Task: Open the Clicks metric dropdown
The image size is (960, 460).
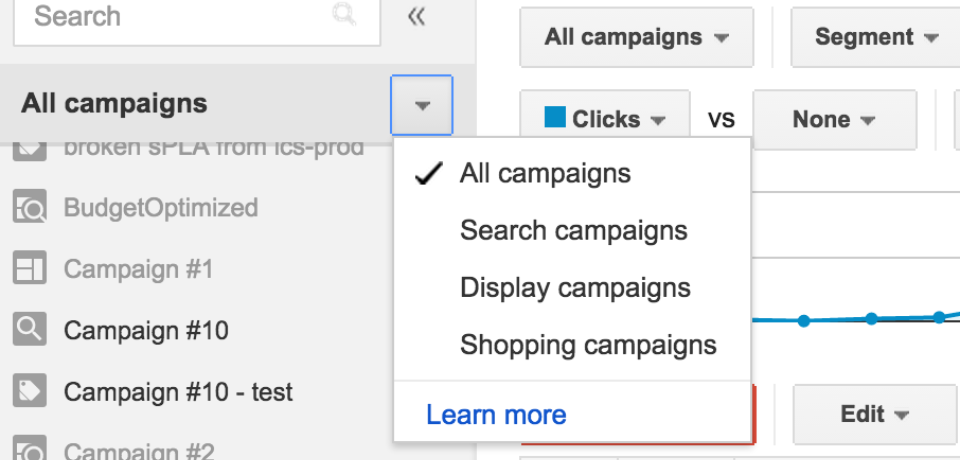Action: click(605, 119)
